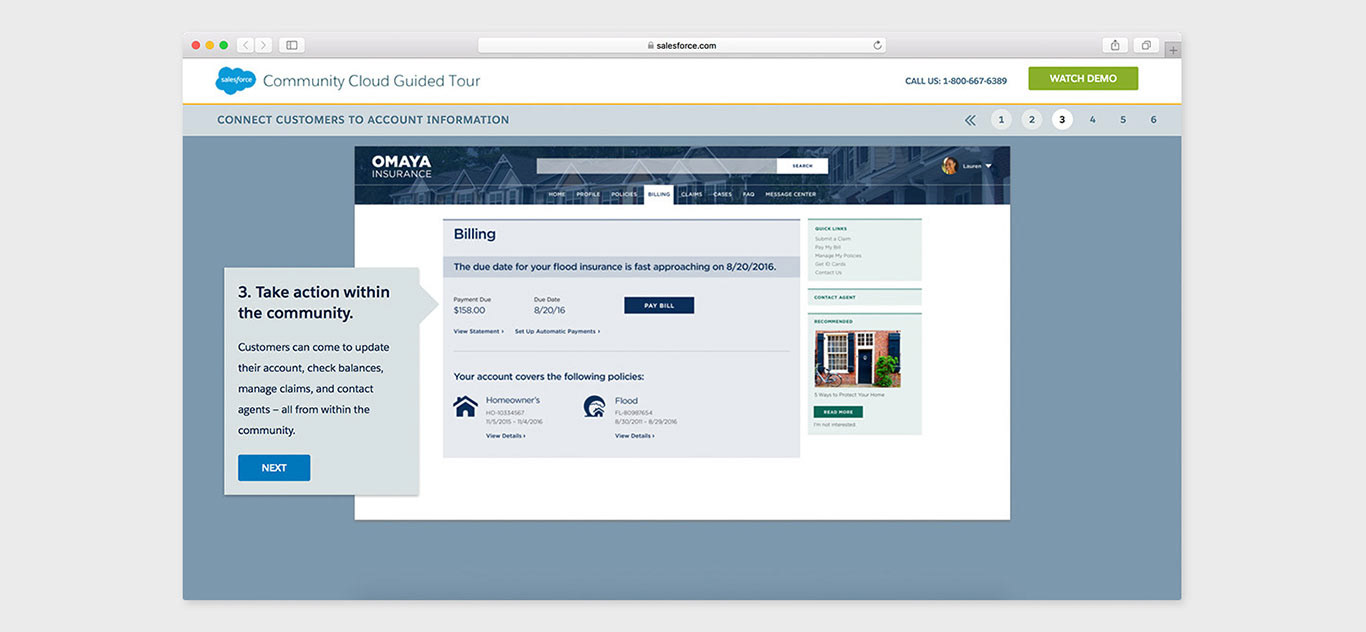Click the Salesforce cloud logo

(x=236, y=80)
